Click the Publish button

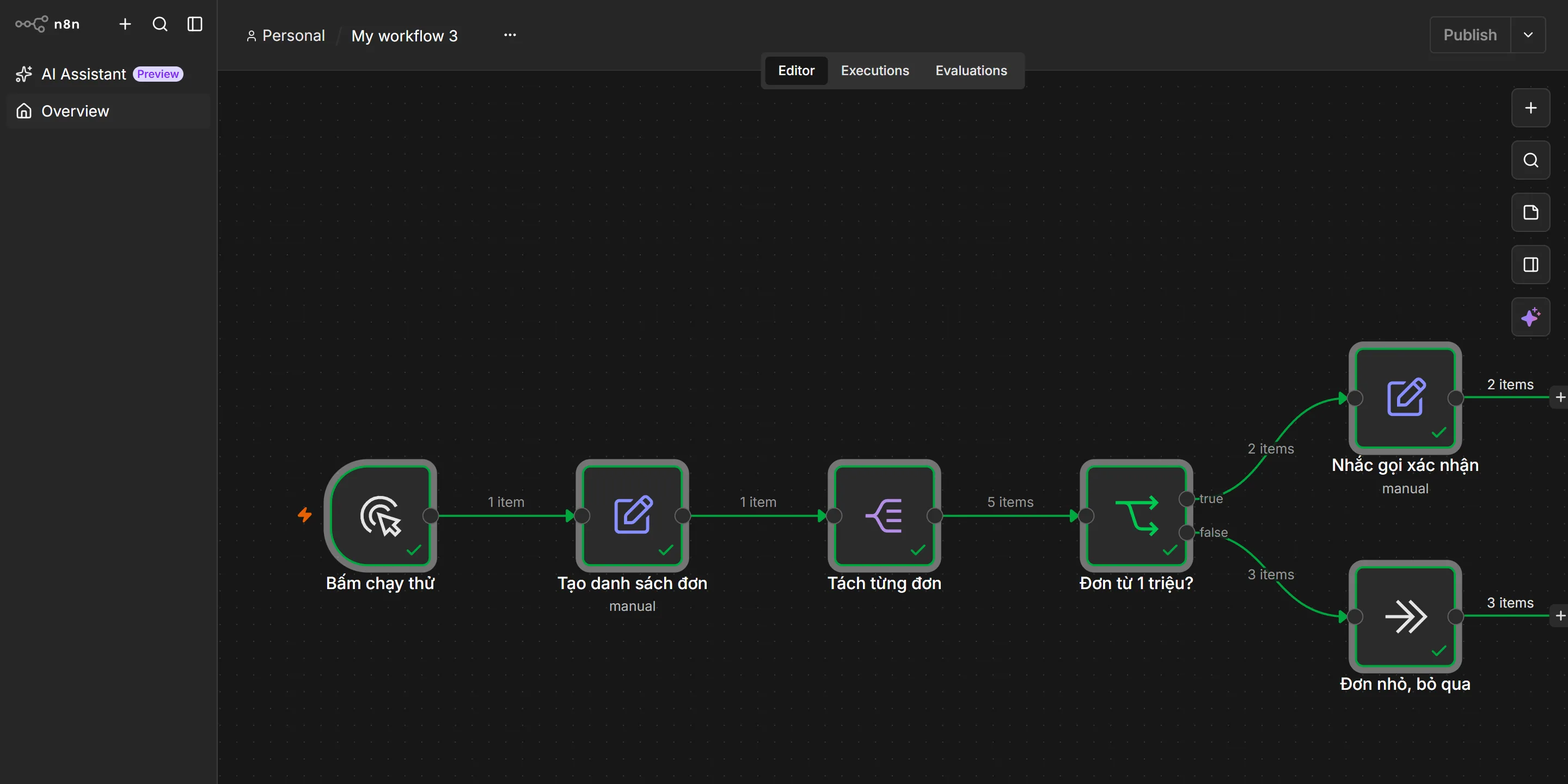[x=1470, y=35]
